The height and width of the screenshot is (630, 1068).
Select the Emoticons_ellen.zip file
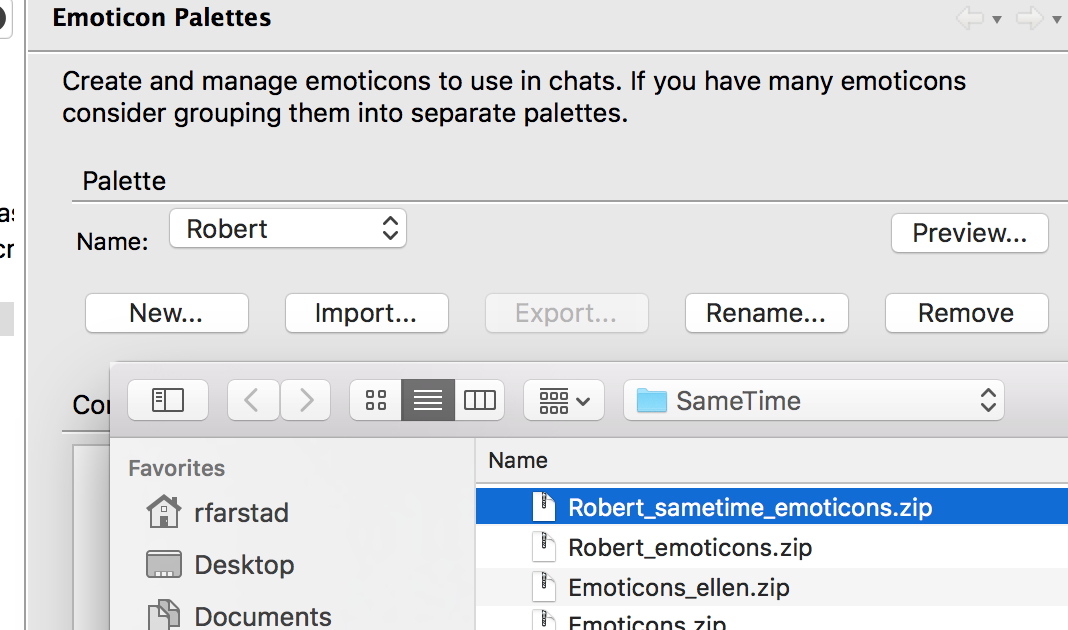(678, 588)
